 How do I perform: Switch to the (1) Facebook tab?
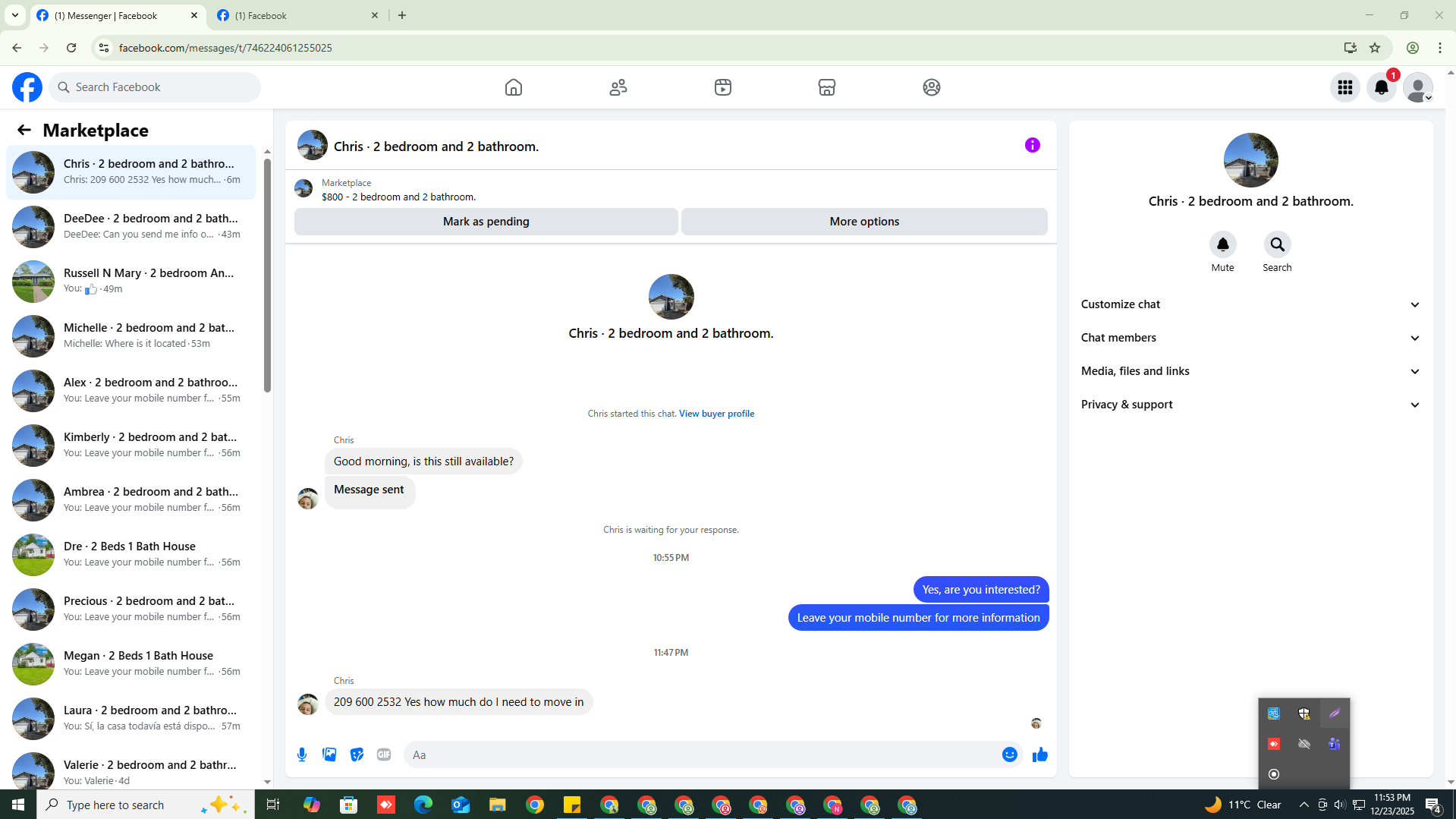point(297,15)
